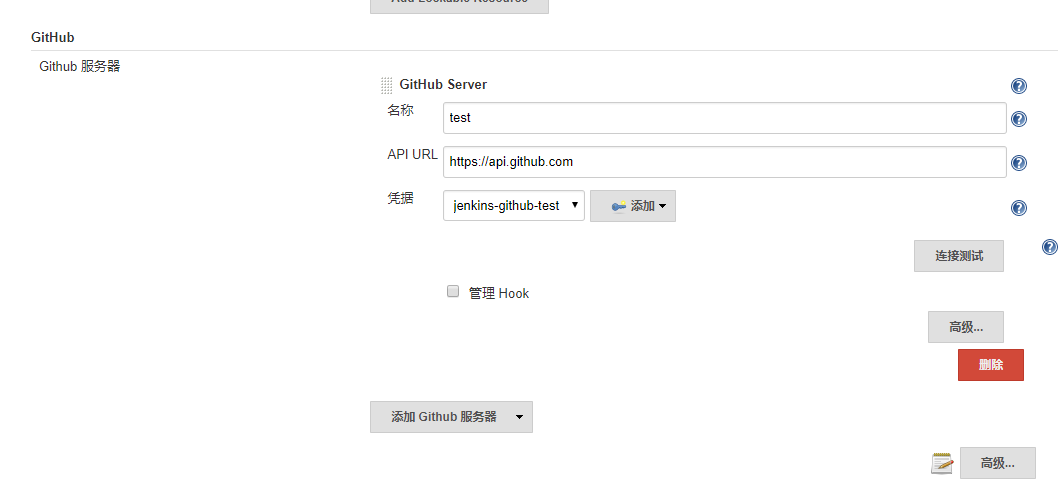
Task: Click the 高级... button under 管理 Hook
Action: click(x=966, y=327)
